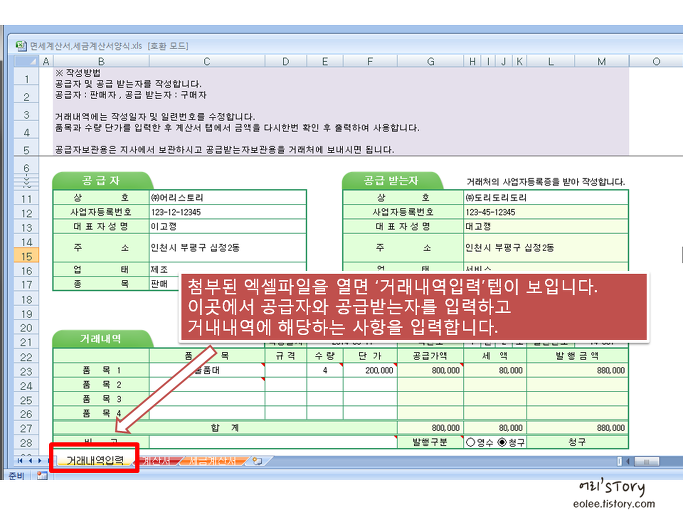Image resolution: width=683 pixels, height=512 pixels.
Task: Click the 발행구분 label cell
Action: 430,442
